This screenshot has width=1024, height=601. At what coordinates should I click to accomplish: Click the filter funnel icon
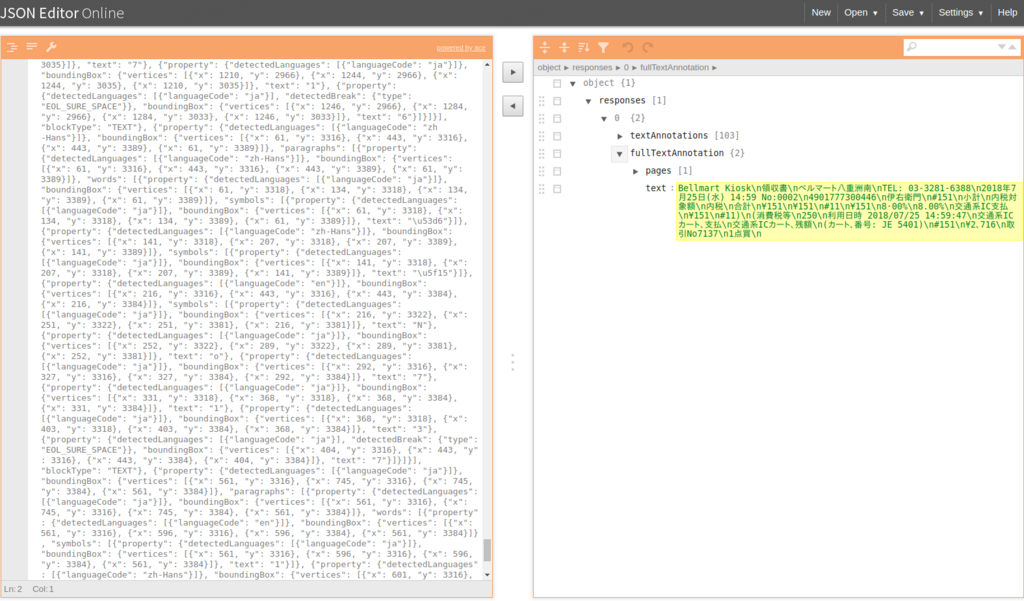(603, 47)
